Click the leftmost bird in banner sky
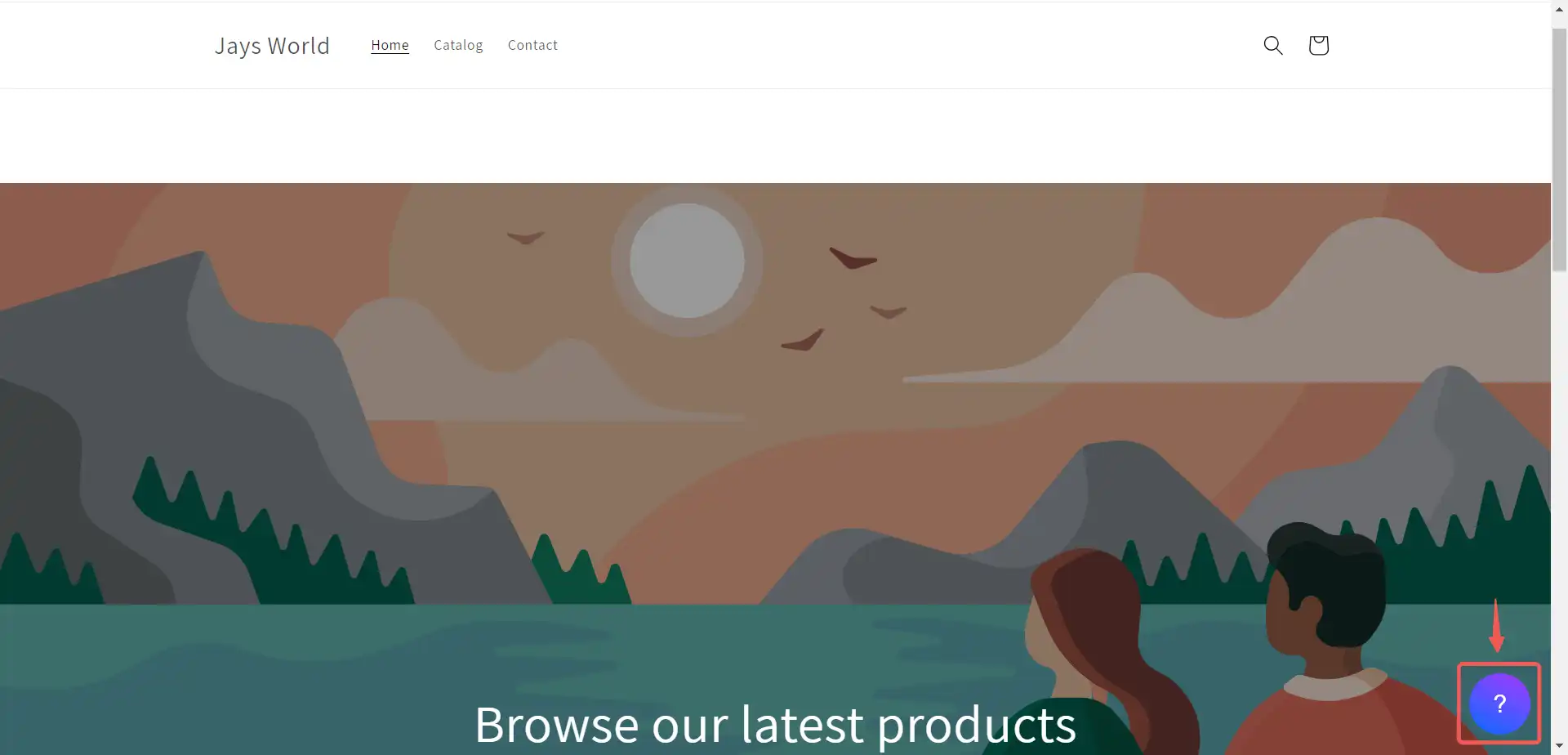Viewport: 1568px width, 755px height. [x=525, y=238]
